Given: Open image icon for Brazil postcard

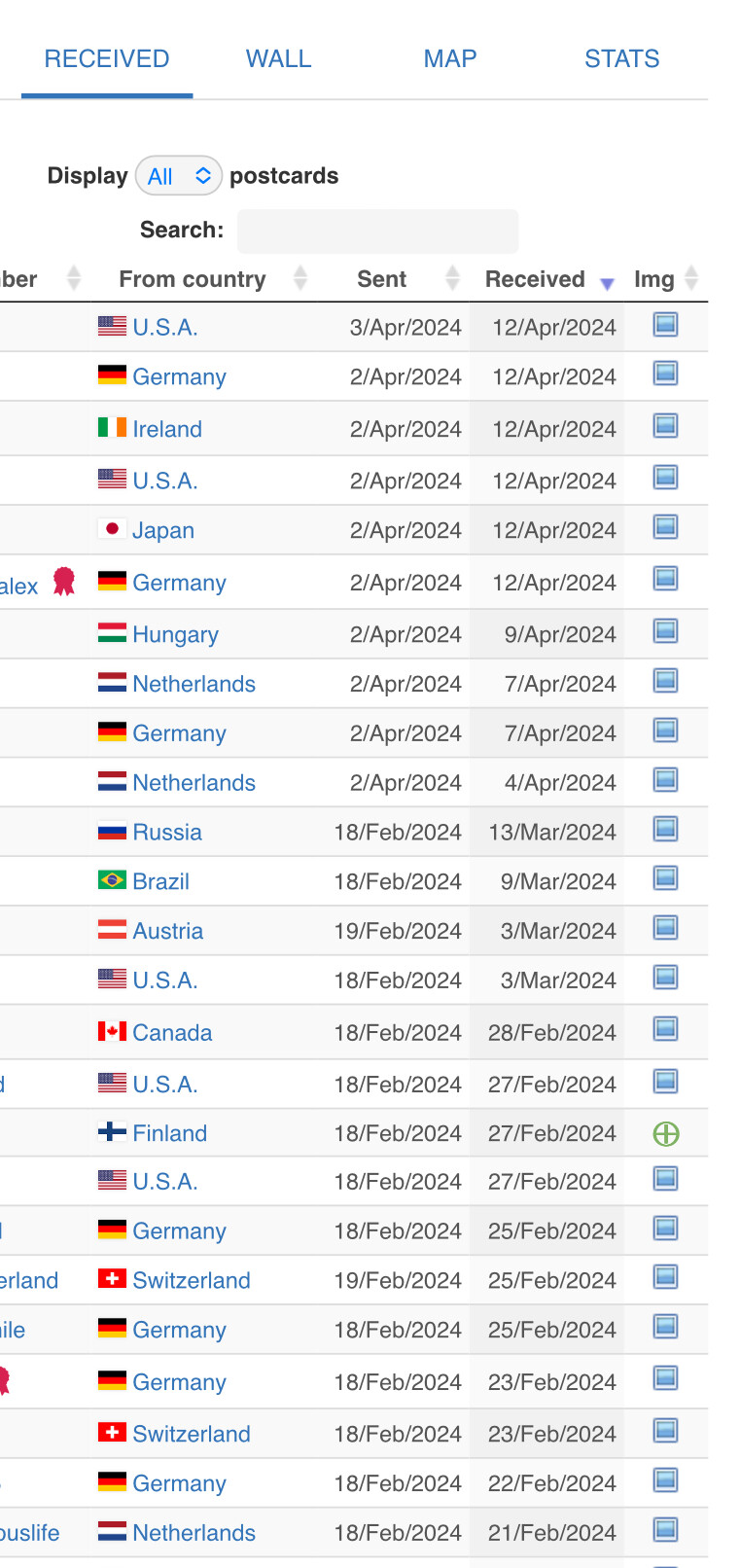Looking at the screenshot, I should (x=665, y=878).
